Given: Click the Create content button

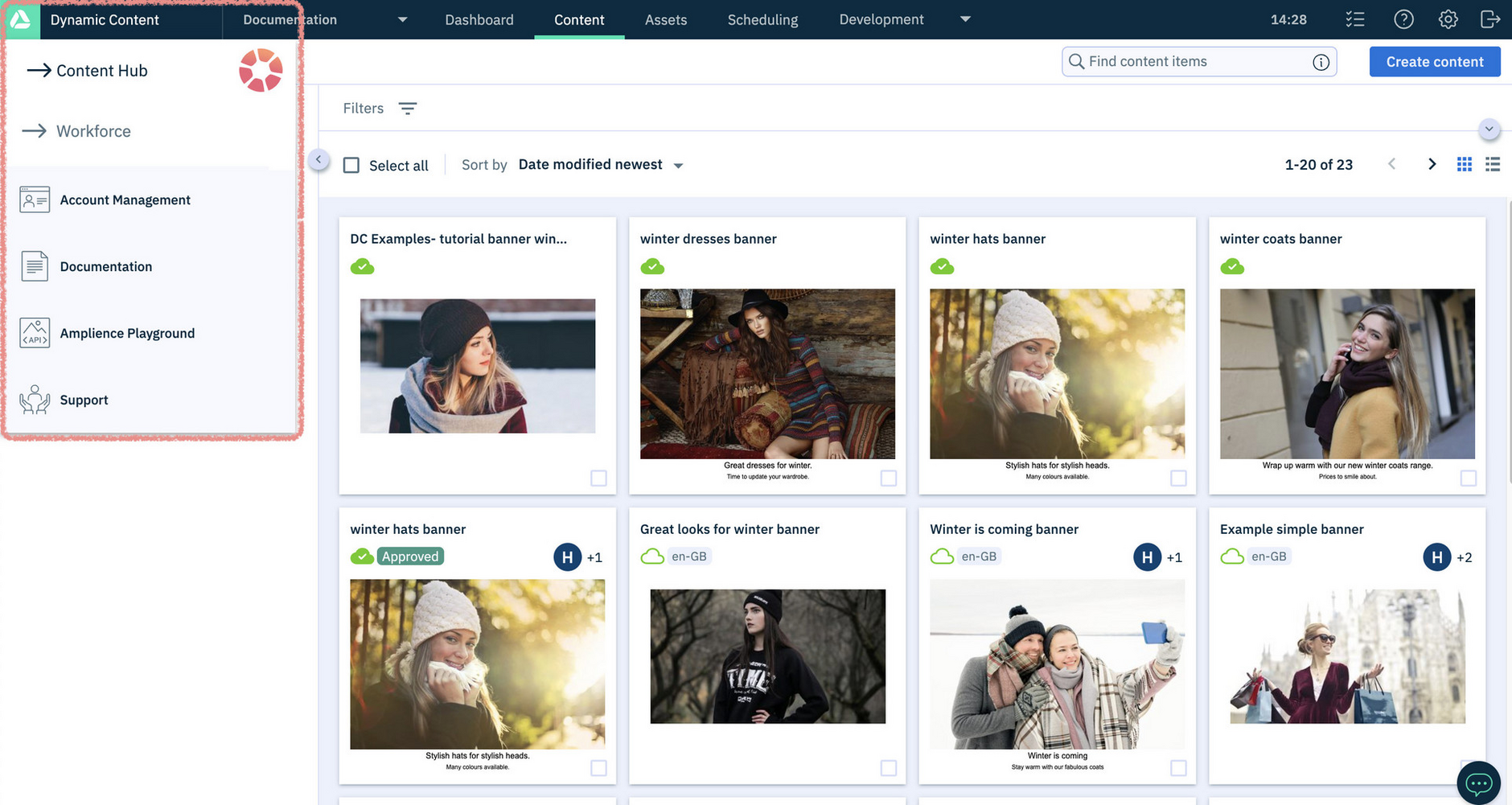Looking at the screenshot, I should point(1434,61).
